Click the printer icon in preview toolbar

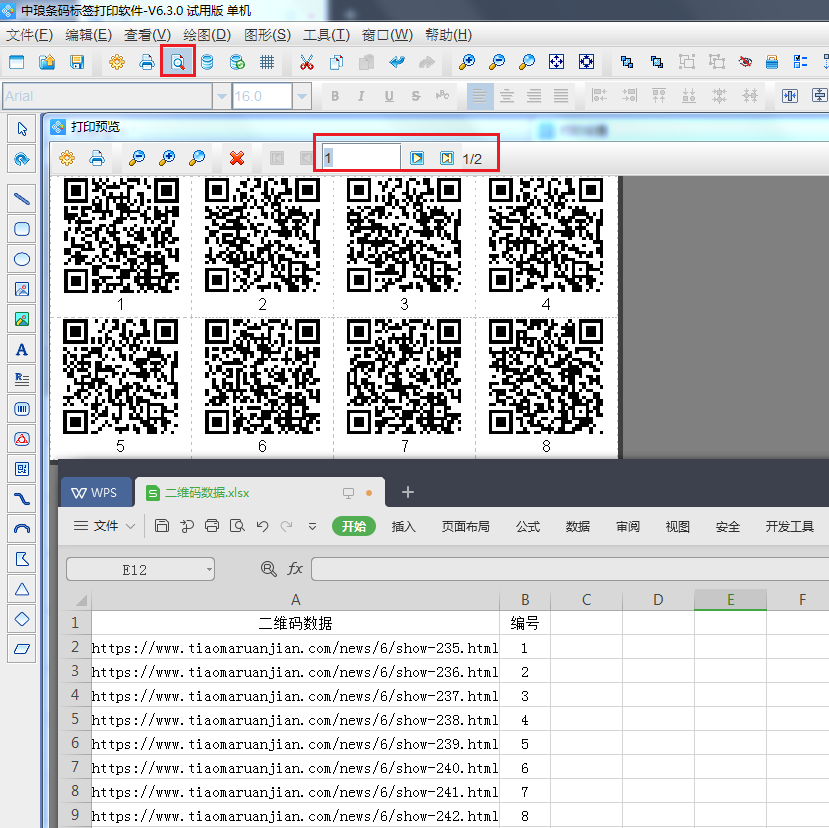[97, 158]
